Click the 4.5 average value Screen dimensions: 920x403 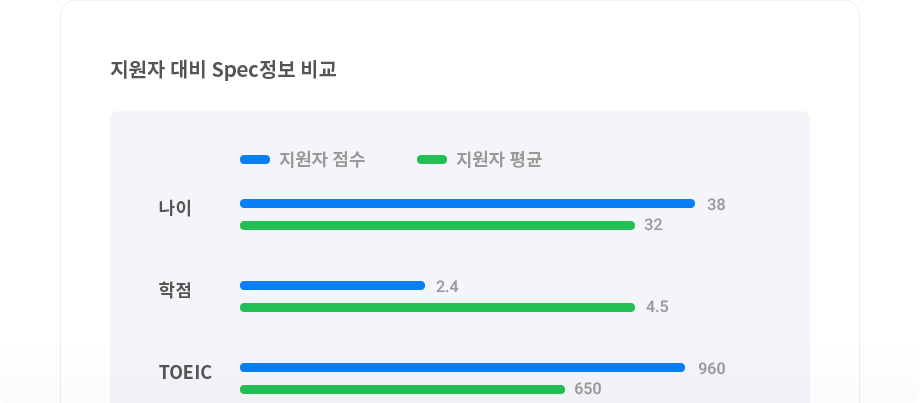click(x=657, y=307)
